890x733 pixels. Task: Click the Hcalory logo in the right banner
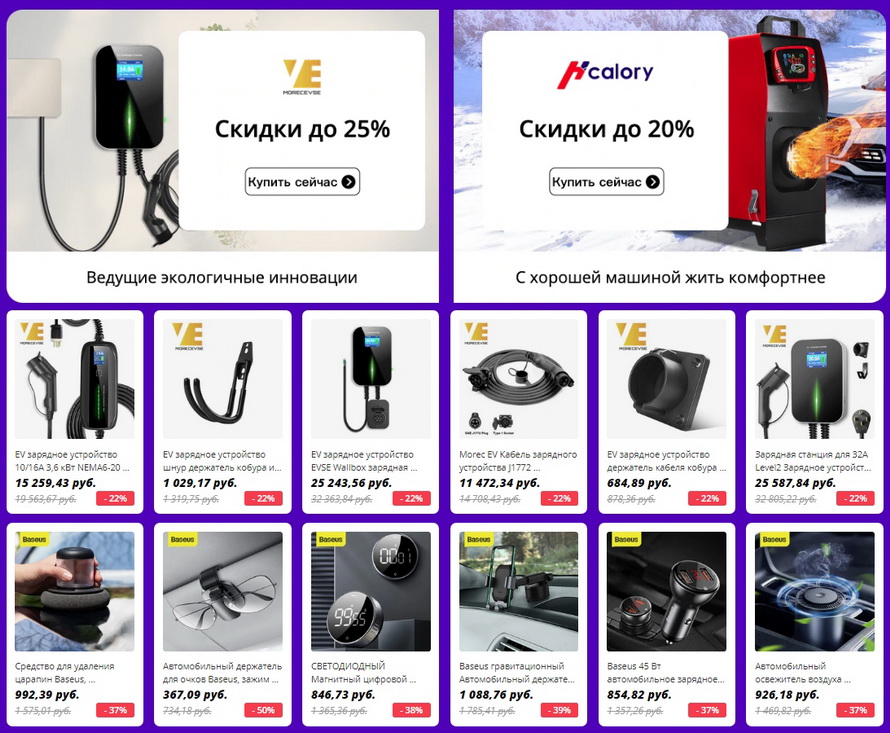605,74
